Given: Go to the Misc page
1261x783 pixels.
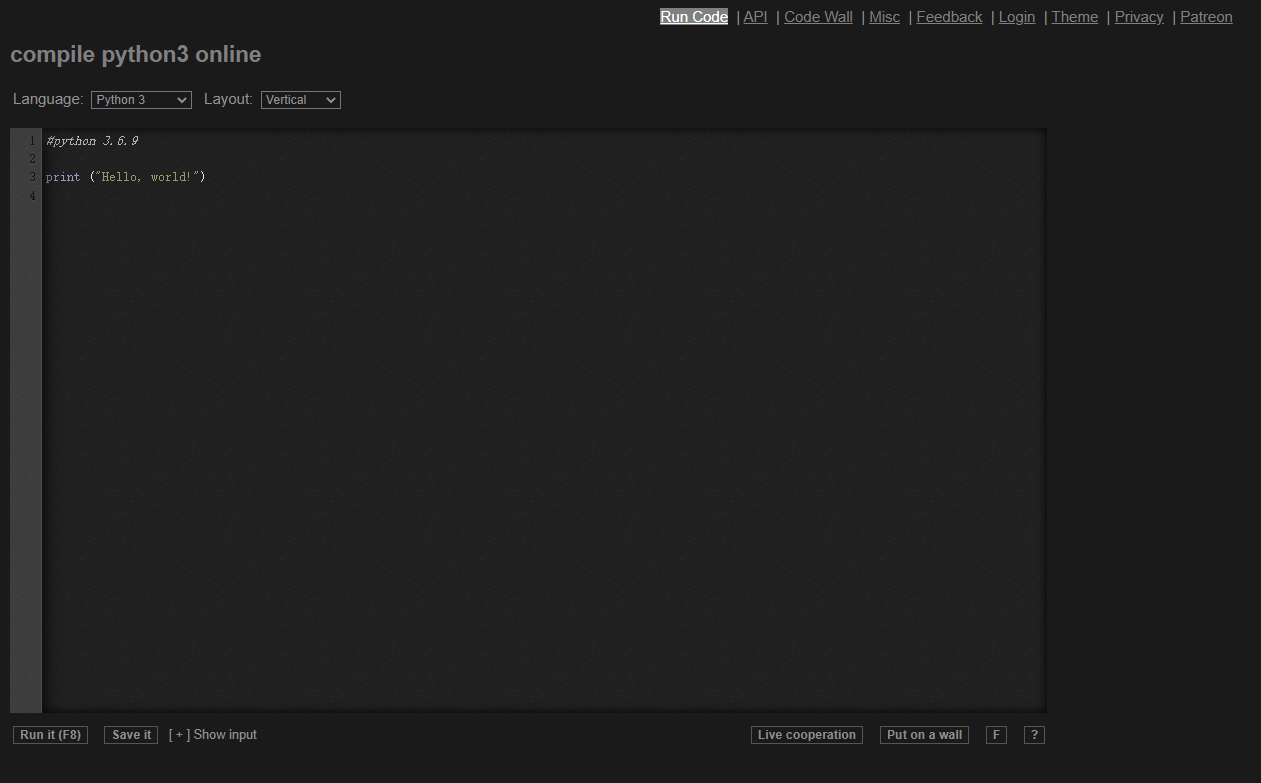Looking at the screenshot, I should coord(884,17).
